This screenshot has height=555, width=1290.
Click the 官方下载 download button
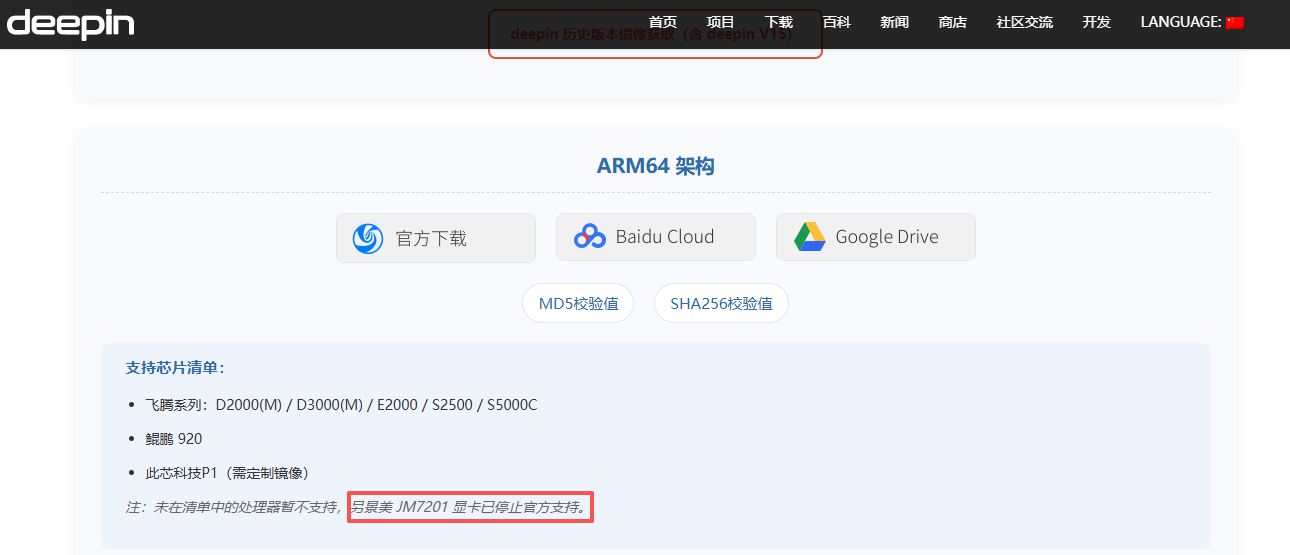pyautogui.click(x=436, y=238)
